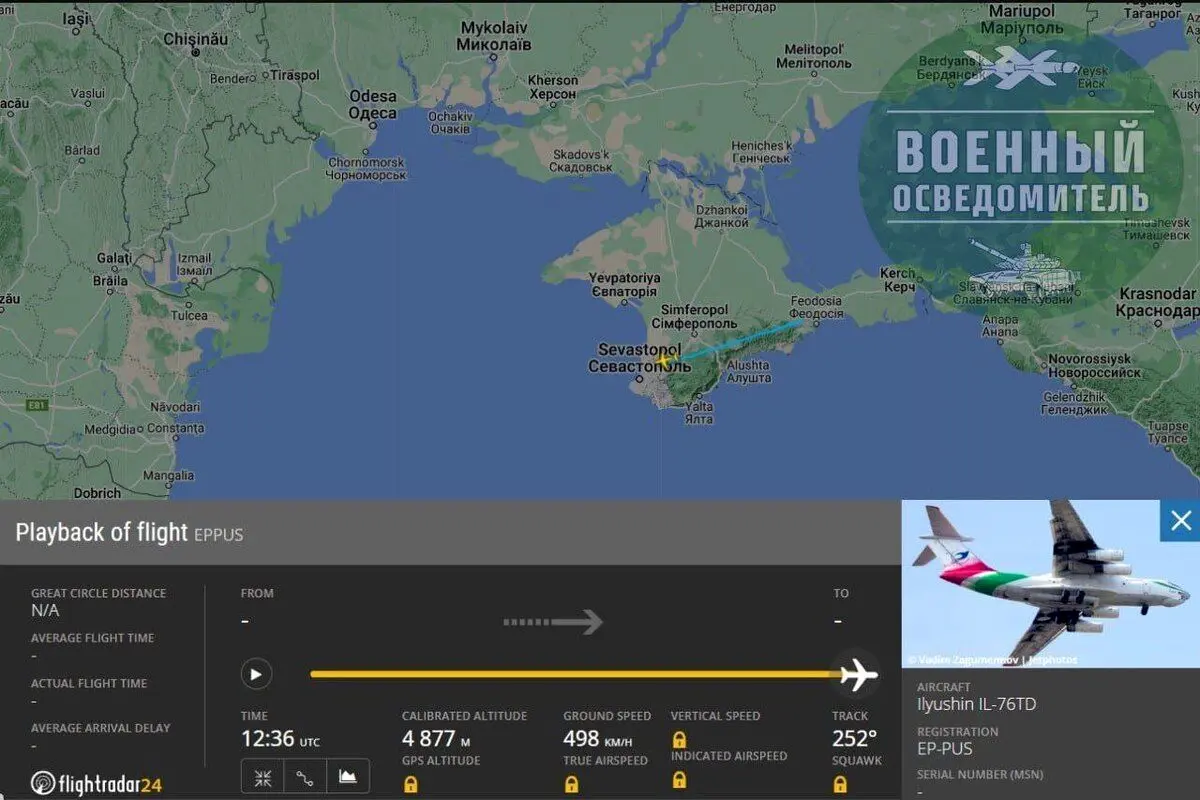Click the Yevpatoriya label on the map
The width and height of the screenshot is (1200, 800).
tap(624, 283)
